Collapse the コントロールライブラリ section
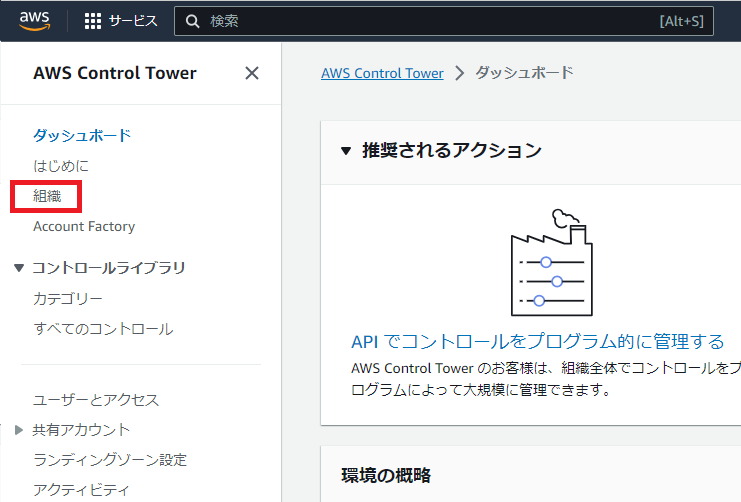 pyautogui.click(x=19, y=268)
